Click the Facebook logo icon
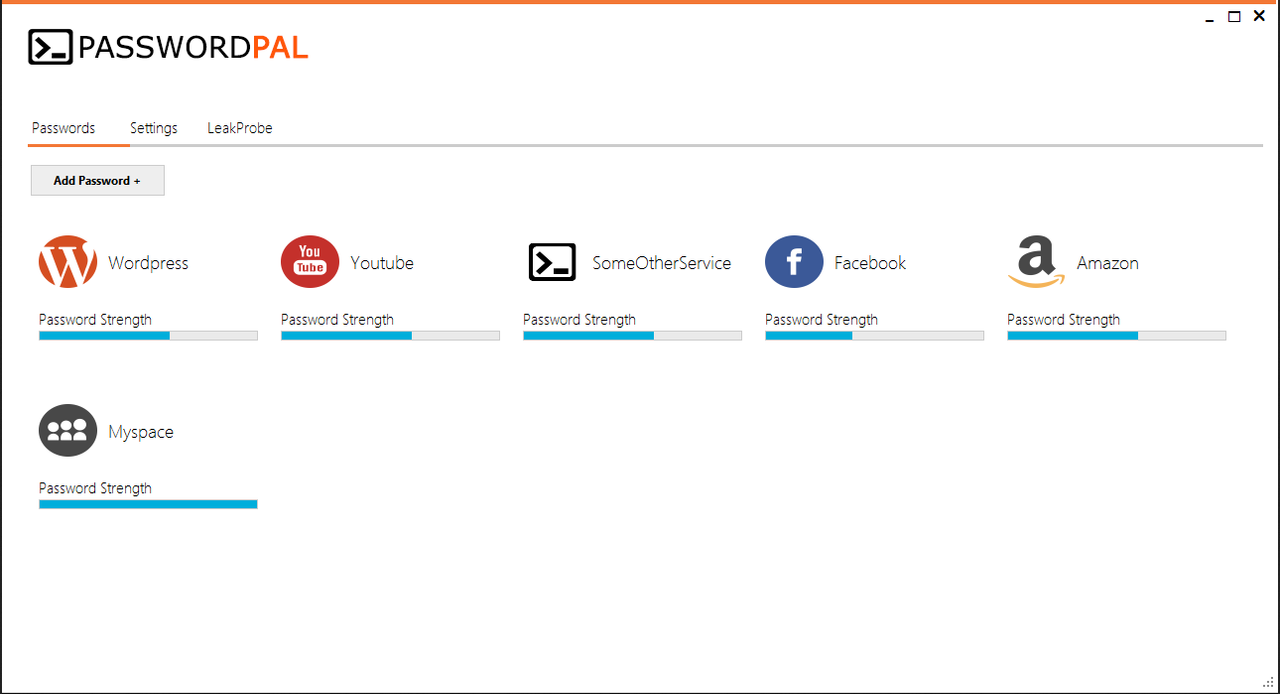The image size is (1280, 694). [x=794, y=262]
